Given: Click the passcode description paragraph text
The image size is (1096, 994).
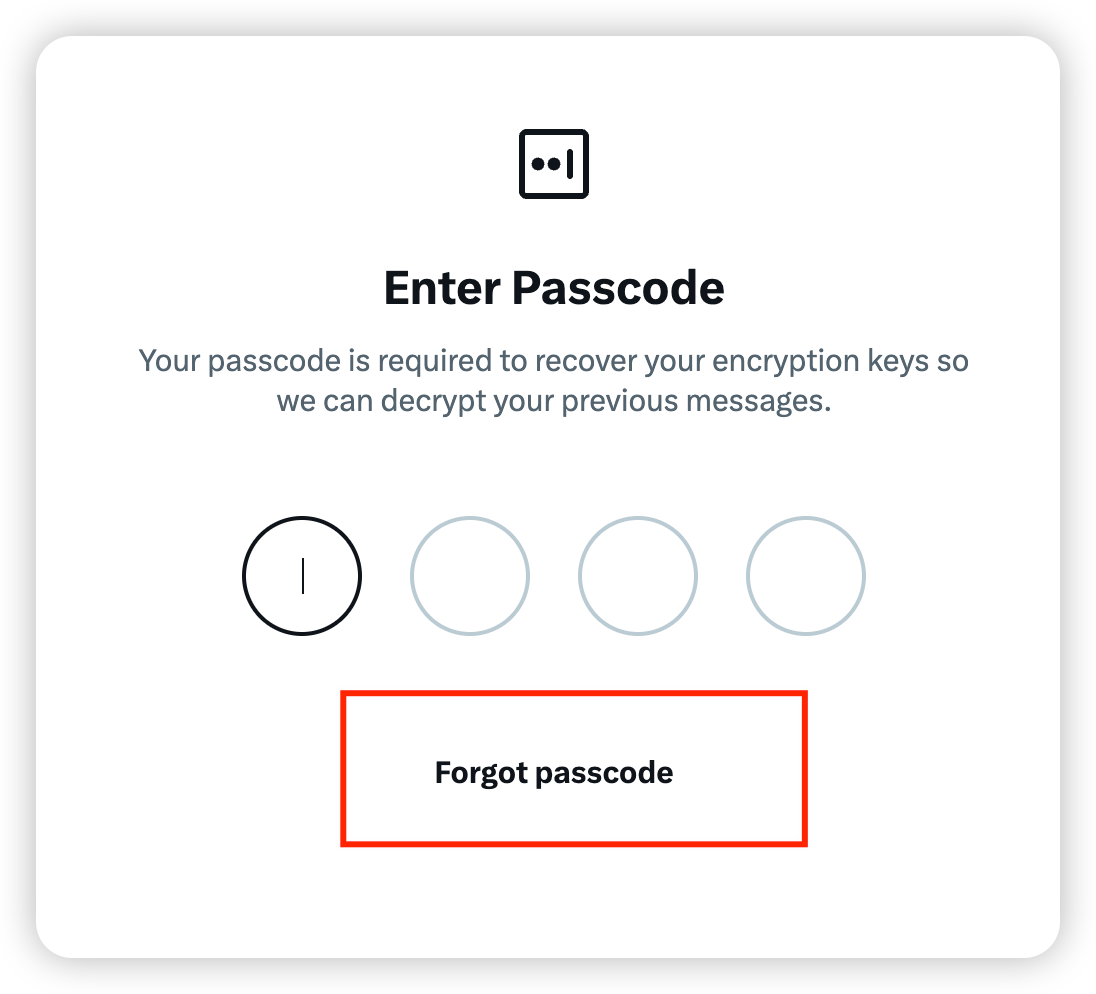Looking at the screenshot, I should 554,381.
